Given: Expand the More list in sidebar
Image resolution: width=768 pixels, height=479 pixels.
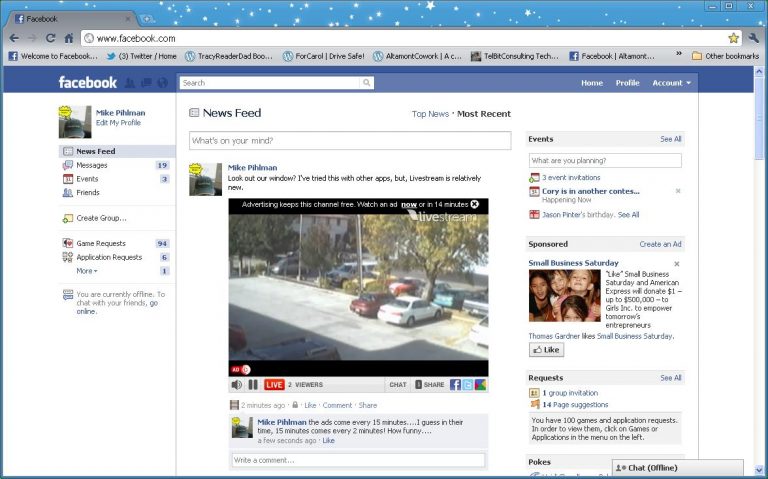Looking at the screenshot, I should (87, 271).
